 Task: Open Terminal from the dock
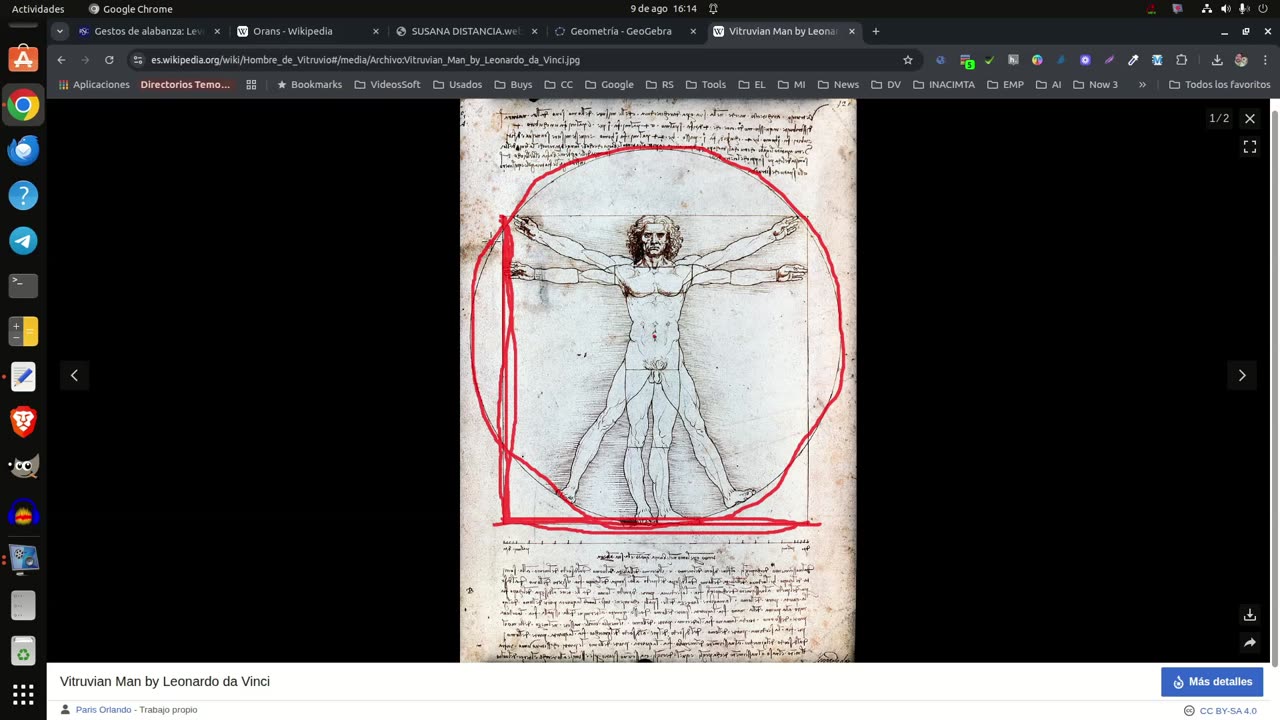point(23,286)
